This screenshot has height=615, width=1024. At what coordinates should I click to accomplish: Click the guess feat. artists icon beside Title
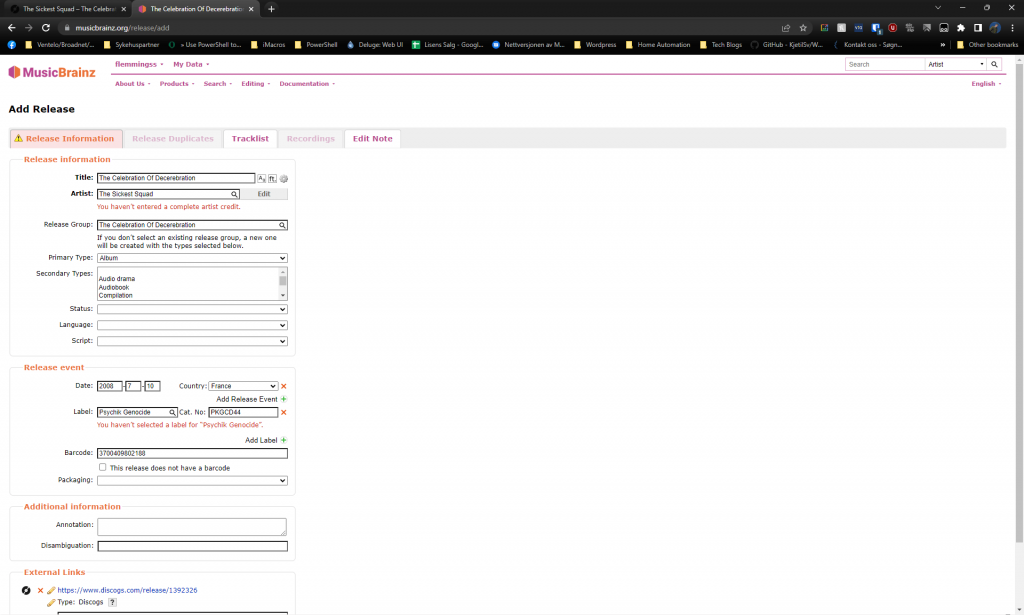click(272, 178)
